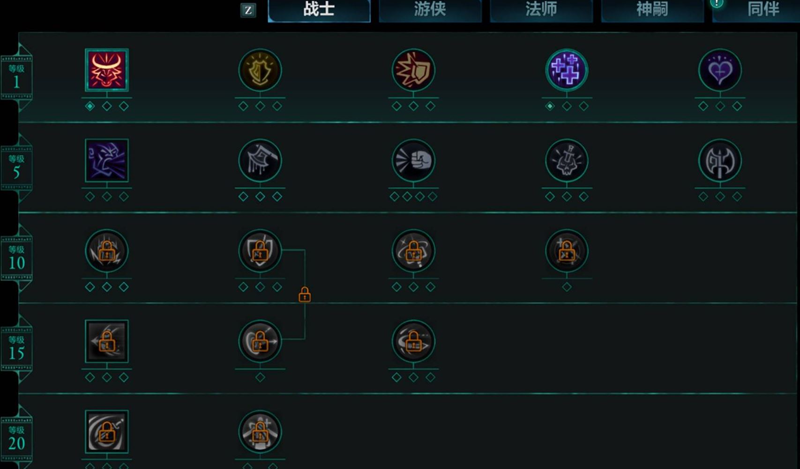Click the purple heart skill icon

(720, 70)
